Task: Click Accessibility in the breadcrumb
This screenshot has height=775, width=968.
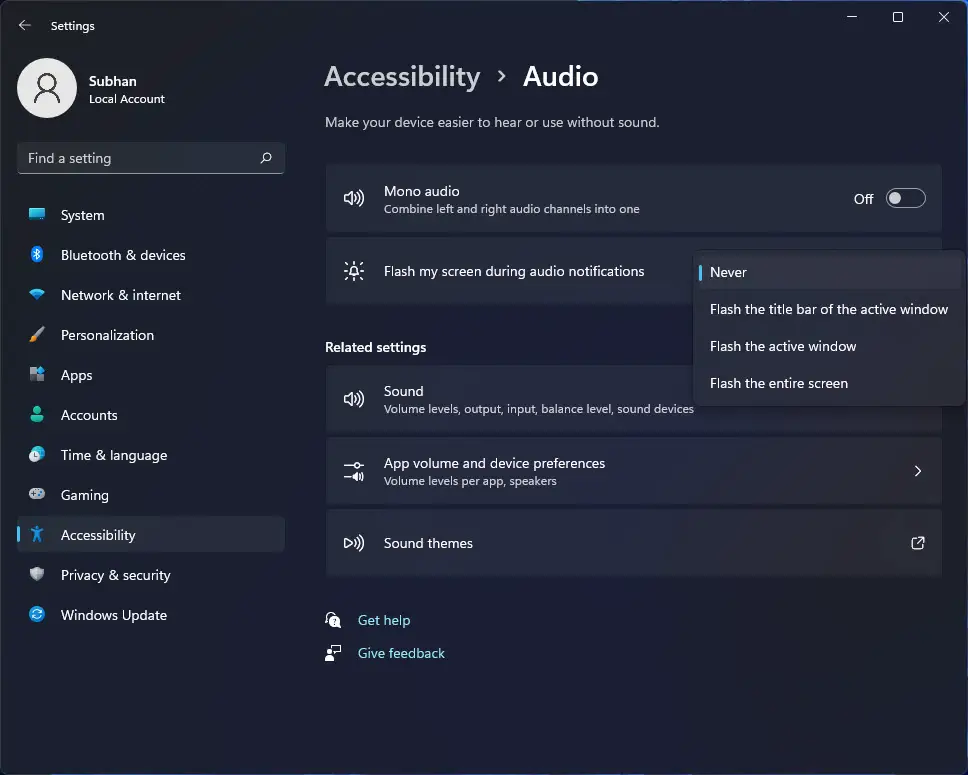Action: pos(402,77)
